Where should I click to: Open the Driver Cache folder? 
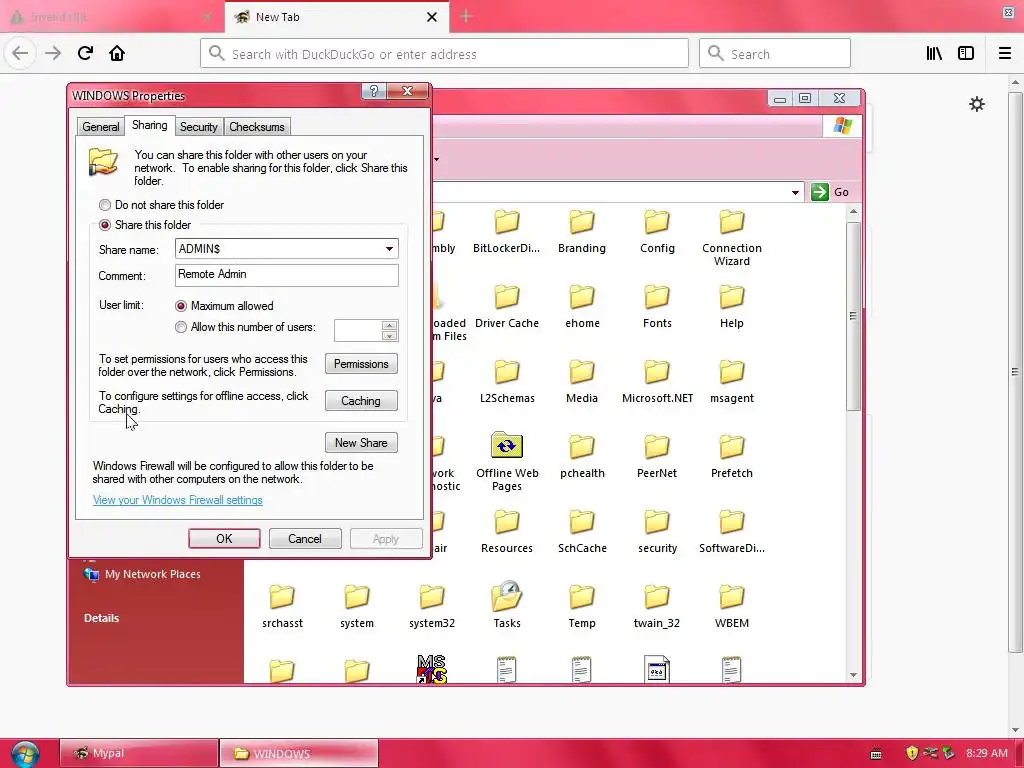click(x=507, y=306)
